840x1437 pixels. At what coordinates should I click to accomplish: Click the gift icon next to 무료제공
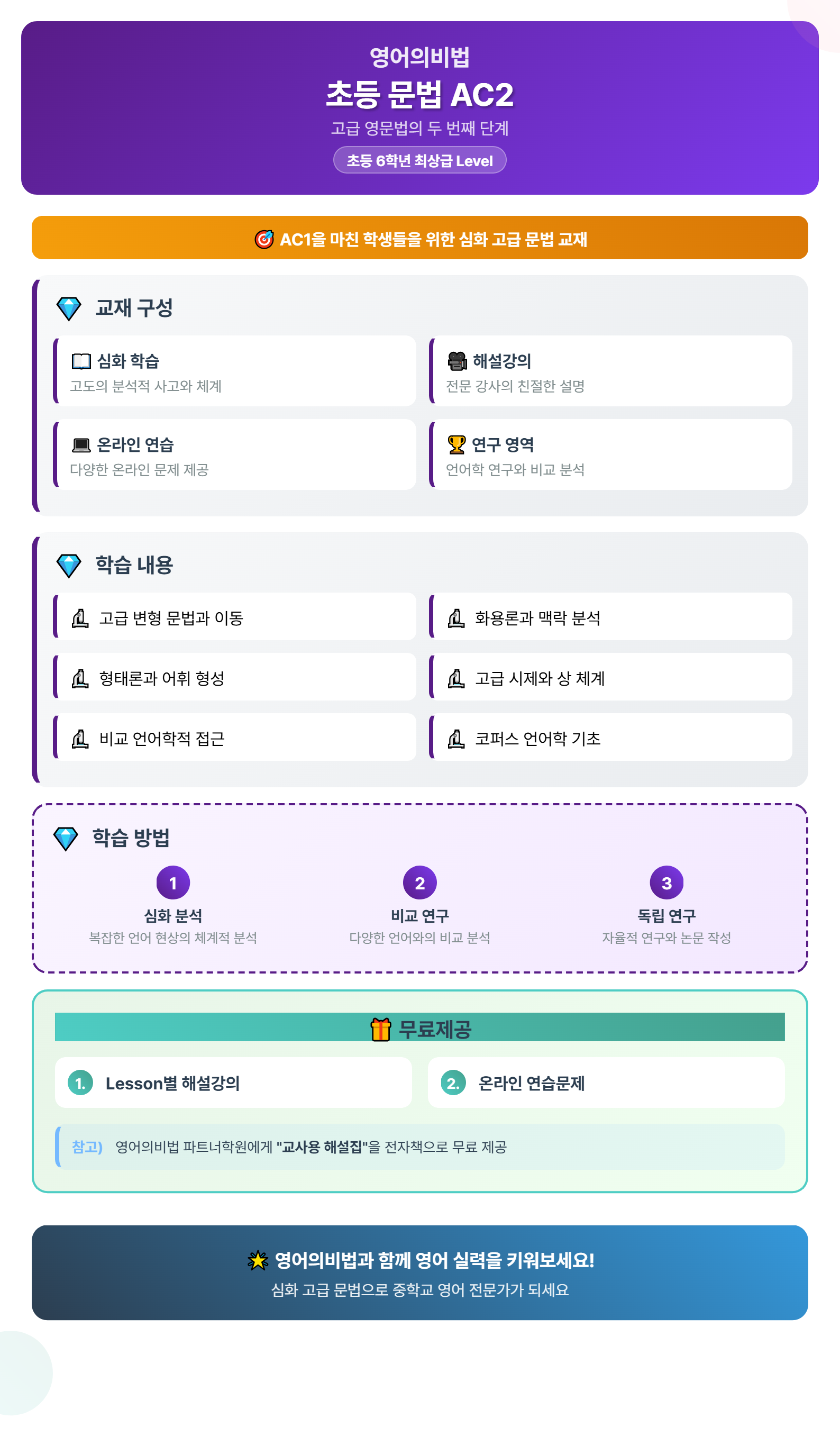coord(380,1029)
